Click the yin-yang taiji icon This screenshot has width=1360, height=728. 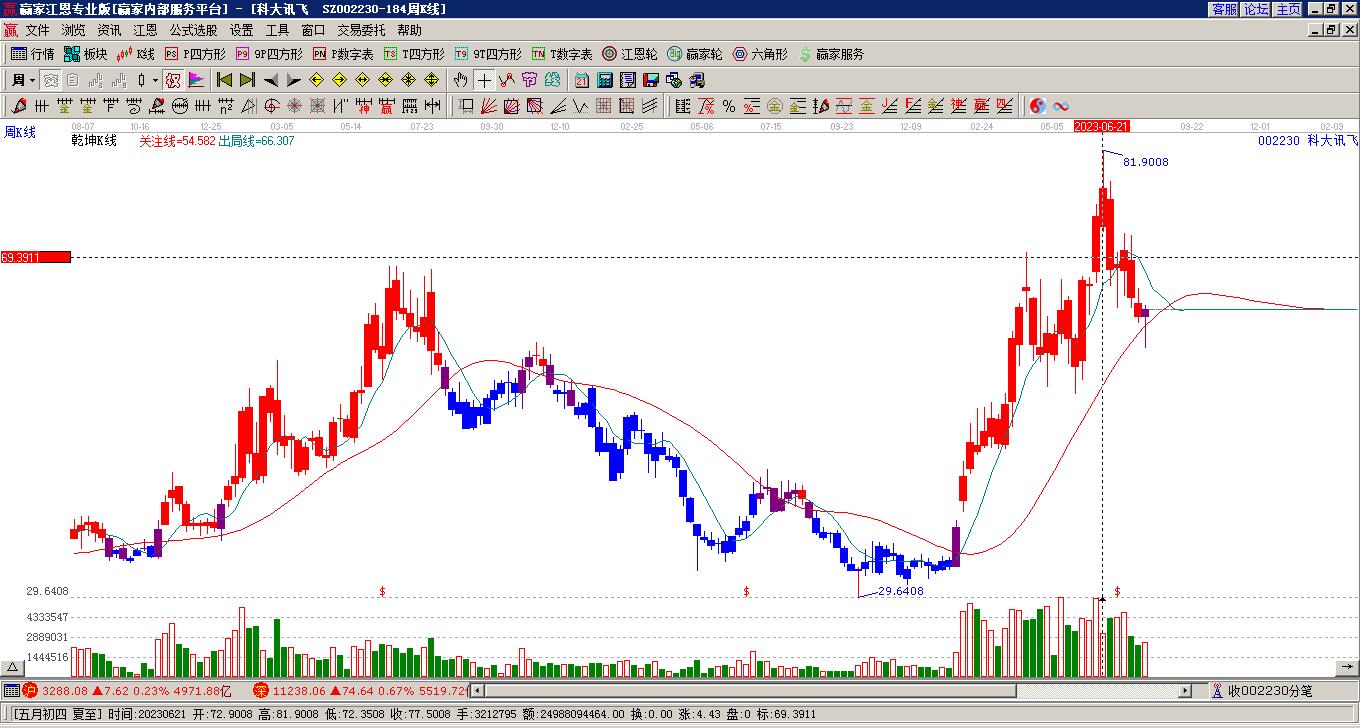(1038, 106)
